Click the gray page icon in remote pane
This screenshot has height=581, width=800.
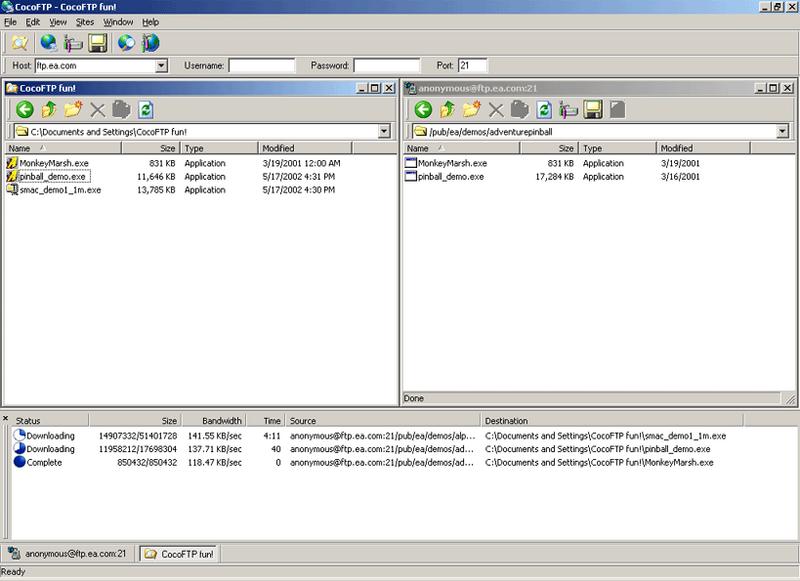[617, 109]
